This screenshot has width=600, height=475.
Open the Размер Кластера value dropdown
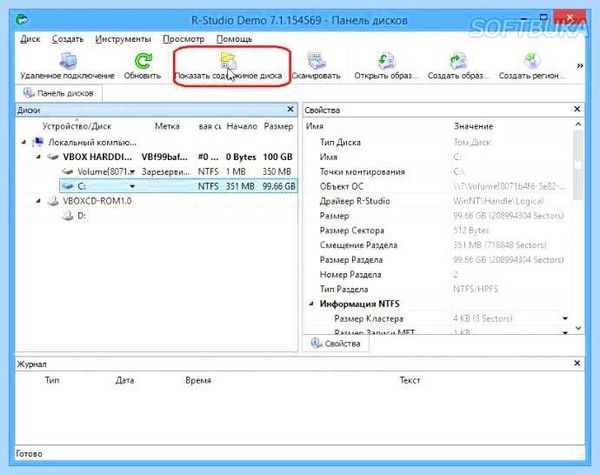(565, 318)
